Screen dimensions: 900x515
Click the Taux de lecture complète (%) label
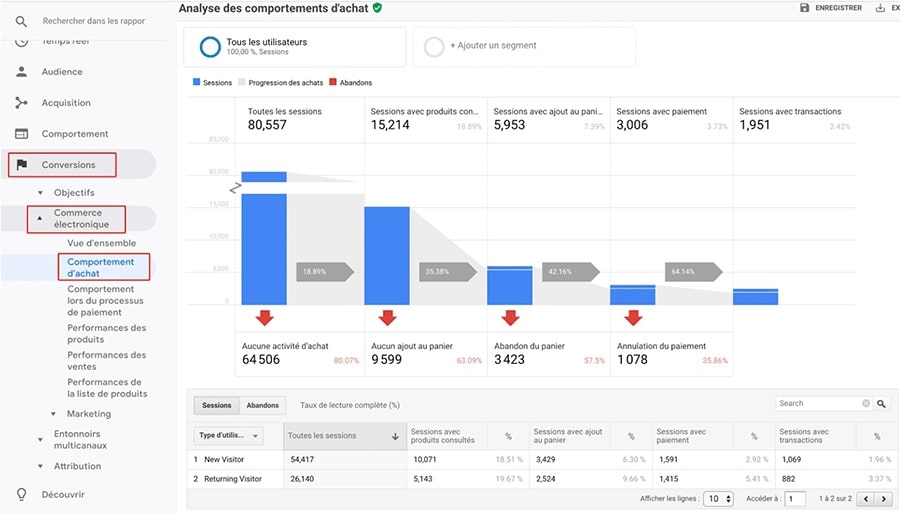[x=350, y=405]
